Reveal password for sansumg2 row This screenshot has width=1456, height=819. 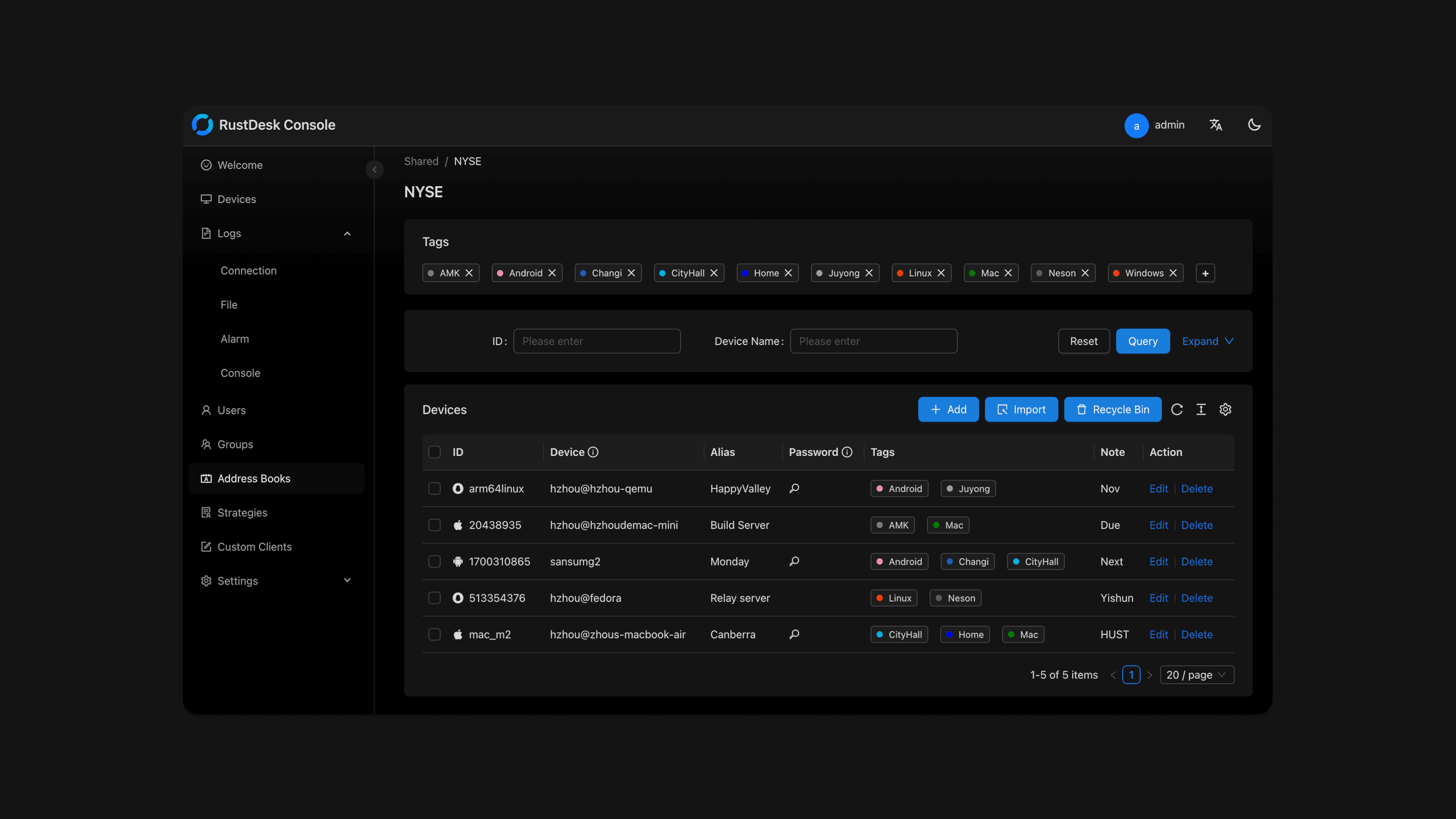pos(794,561)
